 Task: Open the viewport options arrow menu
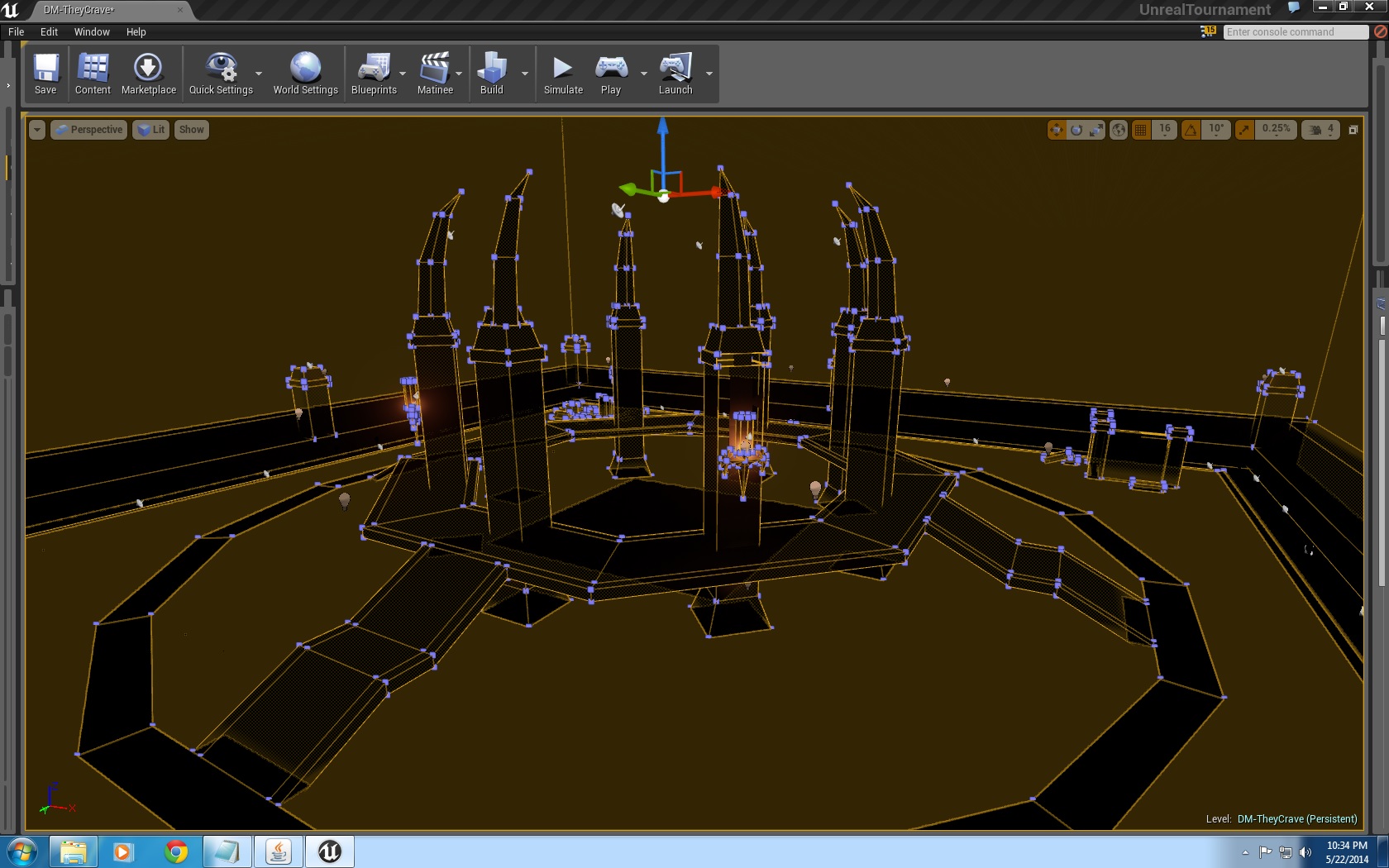tap(37, 130)
